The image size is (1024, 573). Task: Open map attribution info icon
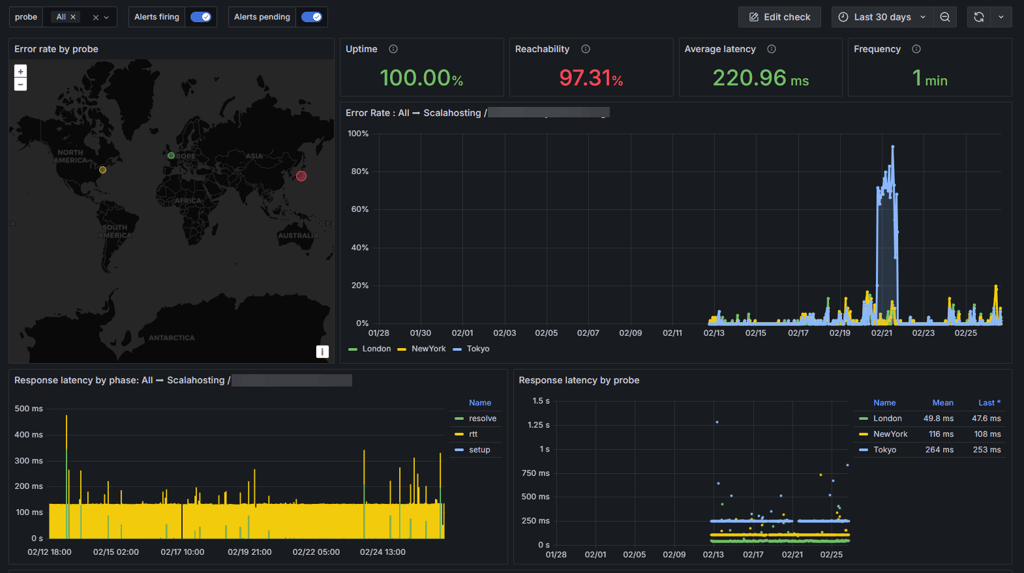point(322,352)
